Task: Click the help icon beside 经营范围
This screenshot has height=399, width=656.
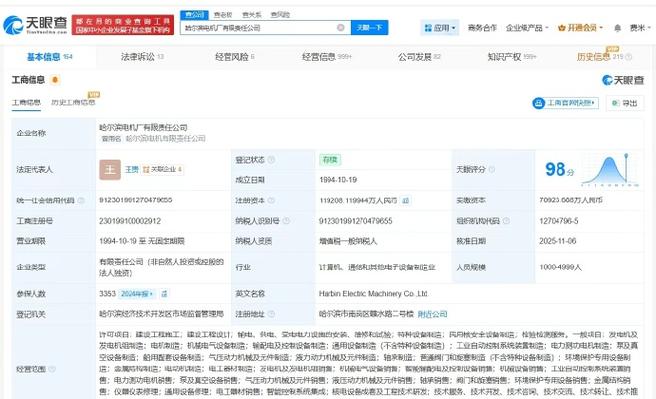Action: click(x=52, y=369)
